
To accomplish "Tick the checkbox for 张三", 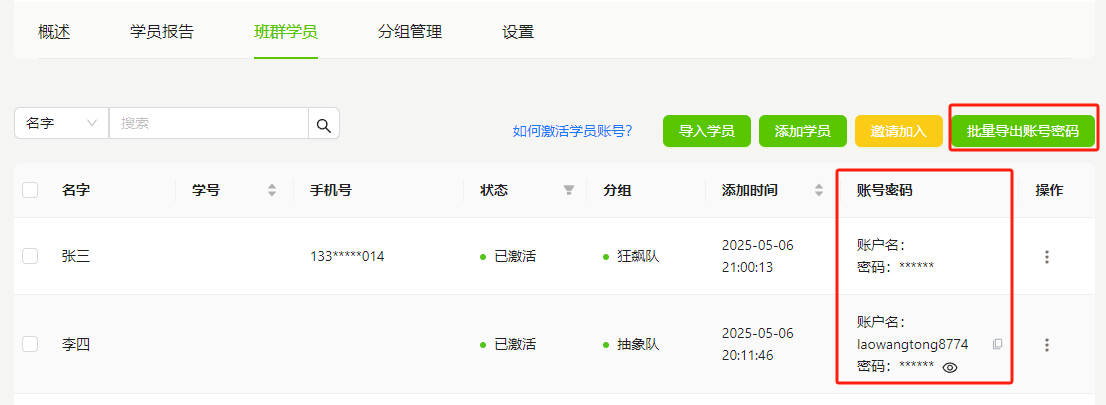I will [30, 256].
